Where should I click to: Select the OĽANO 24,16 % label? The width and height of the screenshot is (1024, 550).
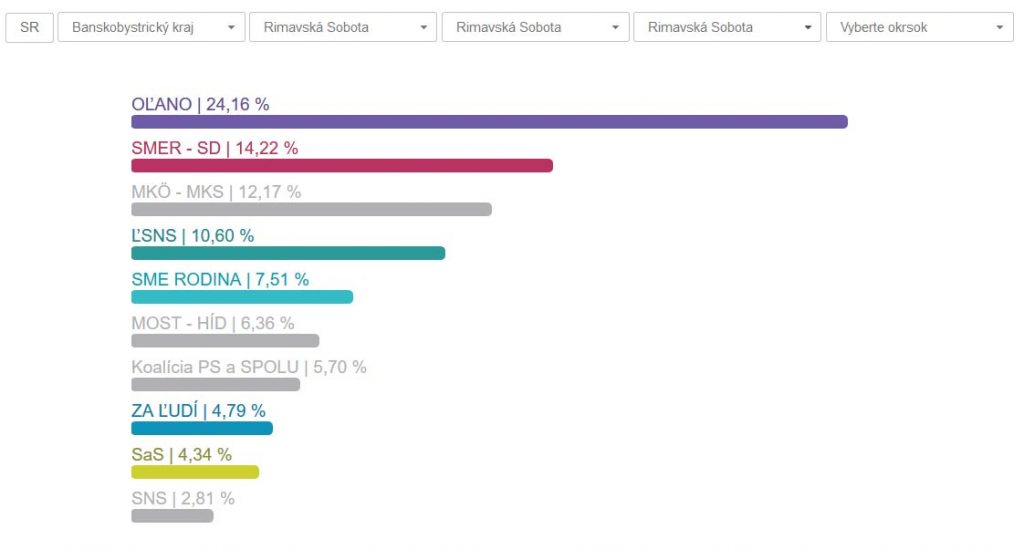(200, 103)
